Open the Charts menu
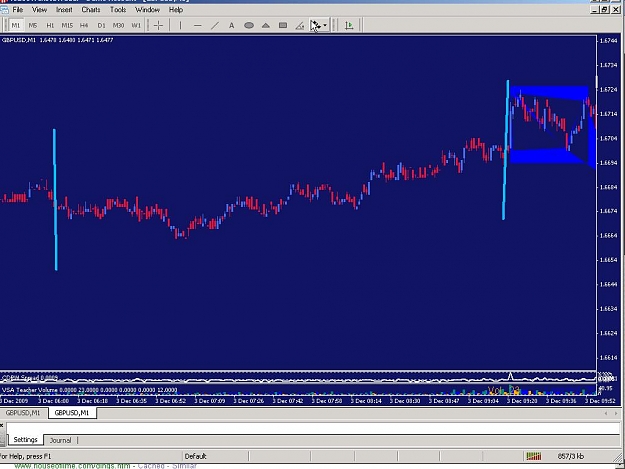The height and width of the screenshot is (469, 625). 91,10
